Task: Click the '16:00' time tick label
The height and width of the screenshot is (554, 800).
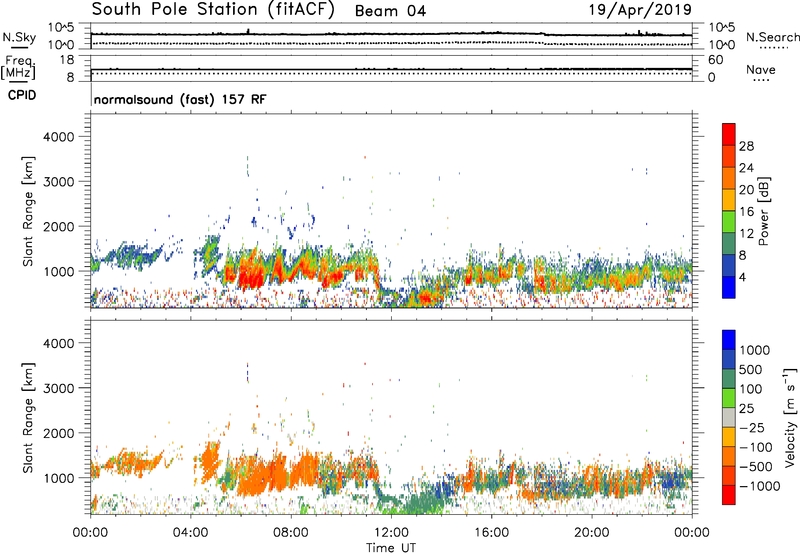Action: click(x=491, y=533)
